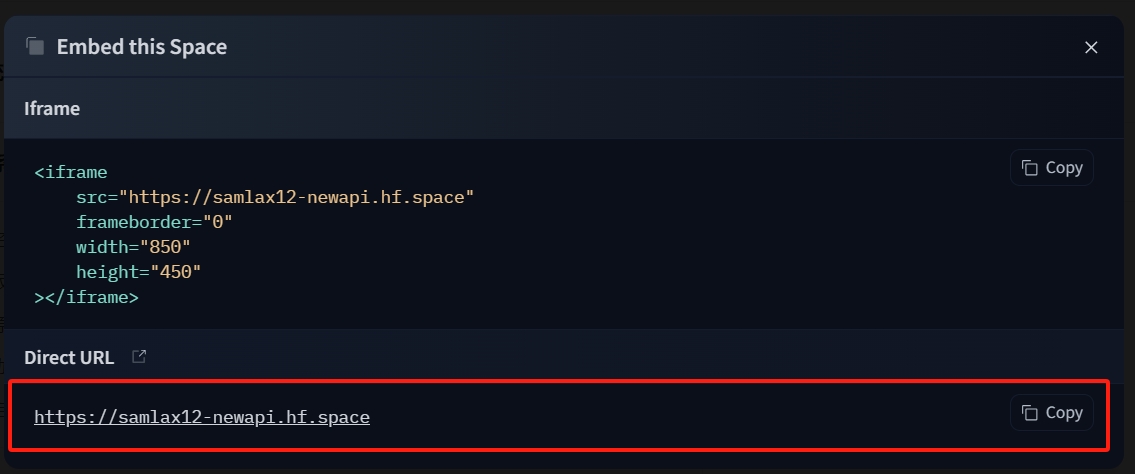The image size is (1135, 474).
Task: Open the external link icon beside Direct URL
Action: click(139, 357)
